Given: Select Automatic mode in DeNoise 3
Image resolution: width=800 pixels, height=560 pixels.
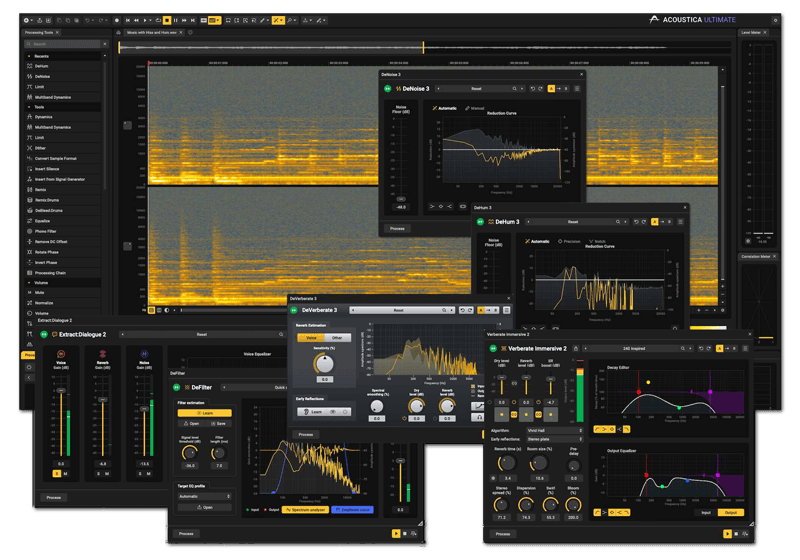Looking at the screenshot, I should pos(444,108).
